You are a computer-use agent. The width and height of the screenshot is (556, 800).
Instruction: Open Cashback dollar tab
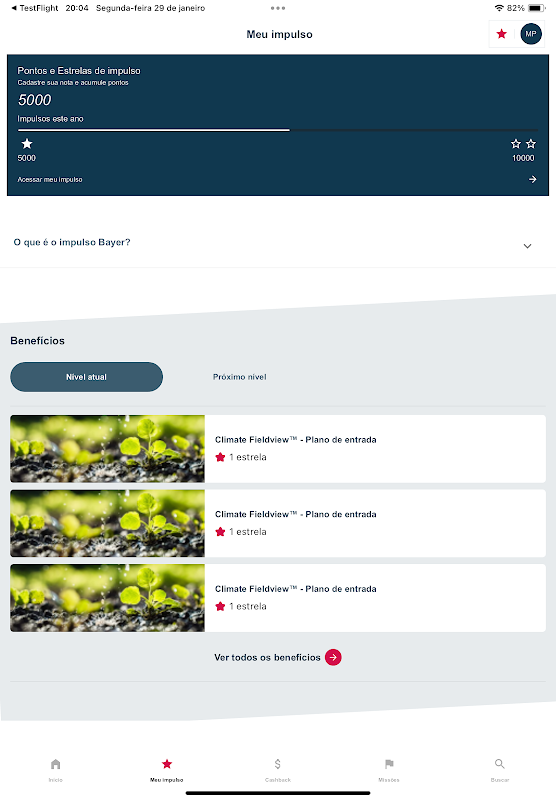(x=277, y=769)
